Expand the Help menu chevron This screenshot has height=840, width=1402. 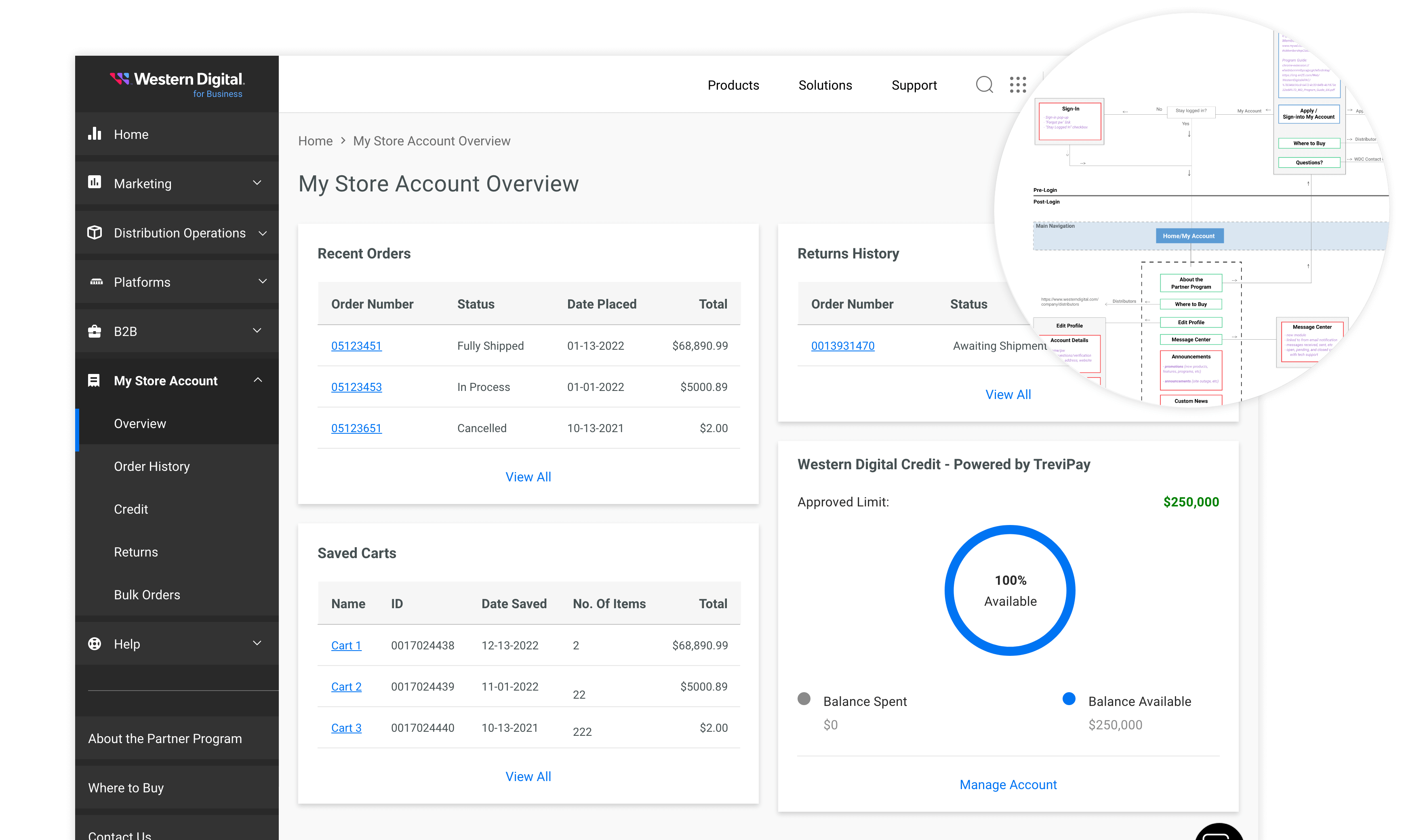coord(257,643)
